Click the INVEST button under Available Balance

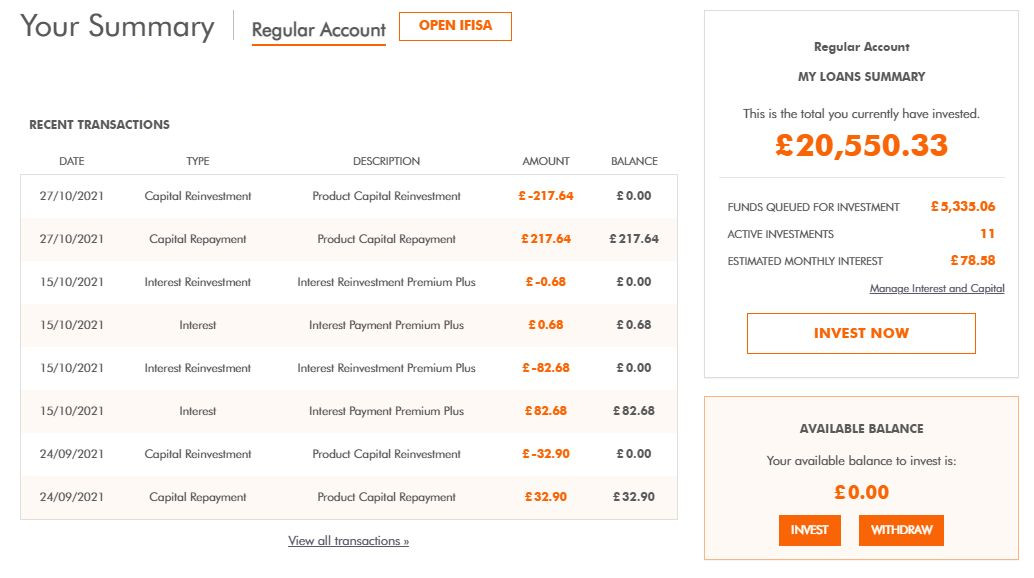click(x=809, y=530)
